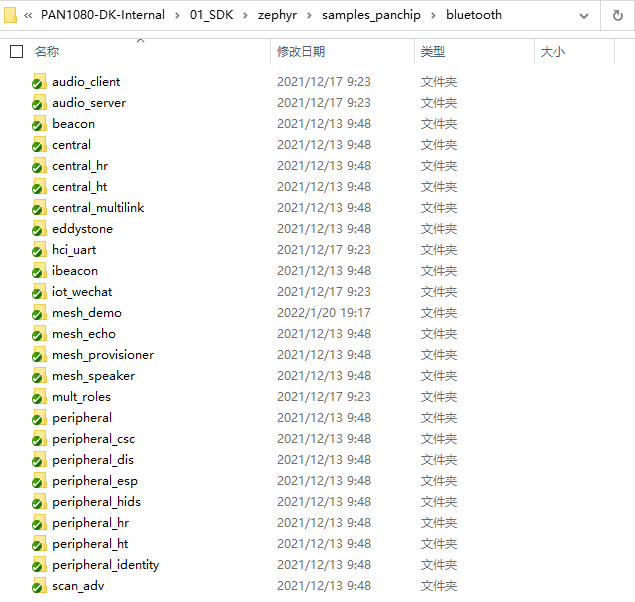Viewport: 635px width, 602px height.
Task: Sort by 类型 column header
Action: point(433,51)
